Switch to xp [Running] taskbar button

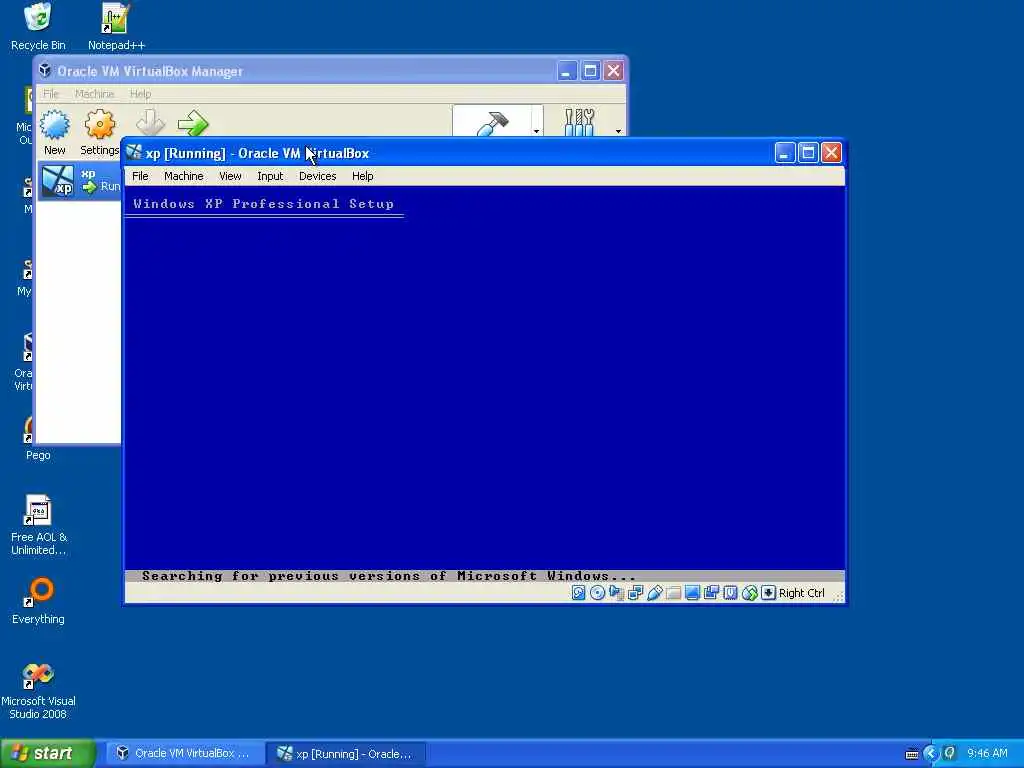click(x=346, y=754)
